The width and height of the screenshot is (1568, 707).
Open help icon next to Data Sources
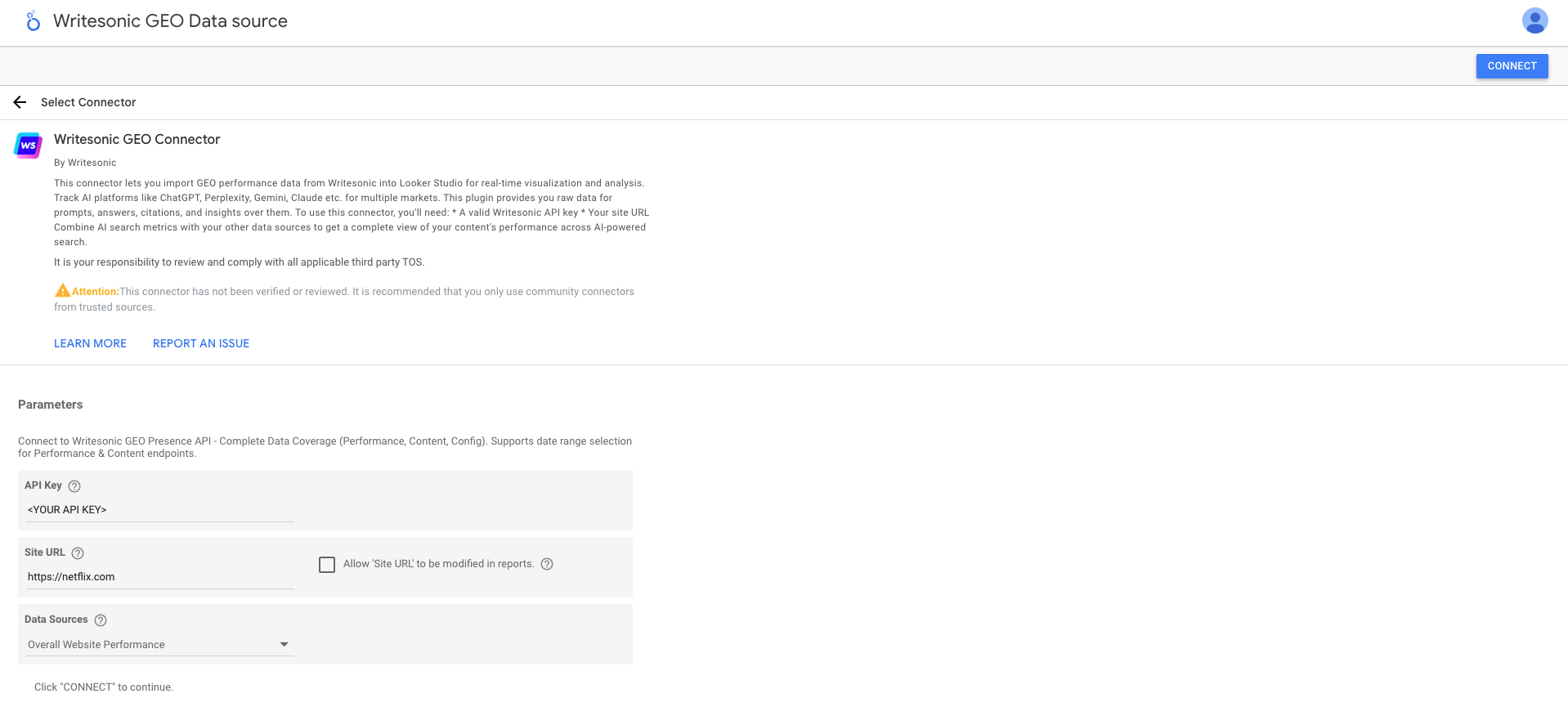click(x=101, y=620)
